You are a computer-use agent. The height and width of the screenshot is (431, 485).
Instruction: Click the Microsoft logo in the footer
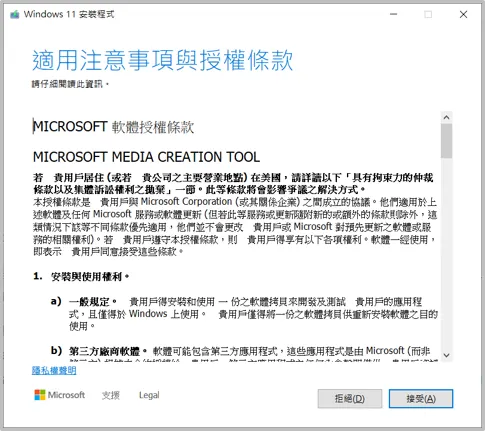(x=60, y=395)
